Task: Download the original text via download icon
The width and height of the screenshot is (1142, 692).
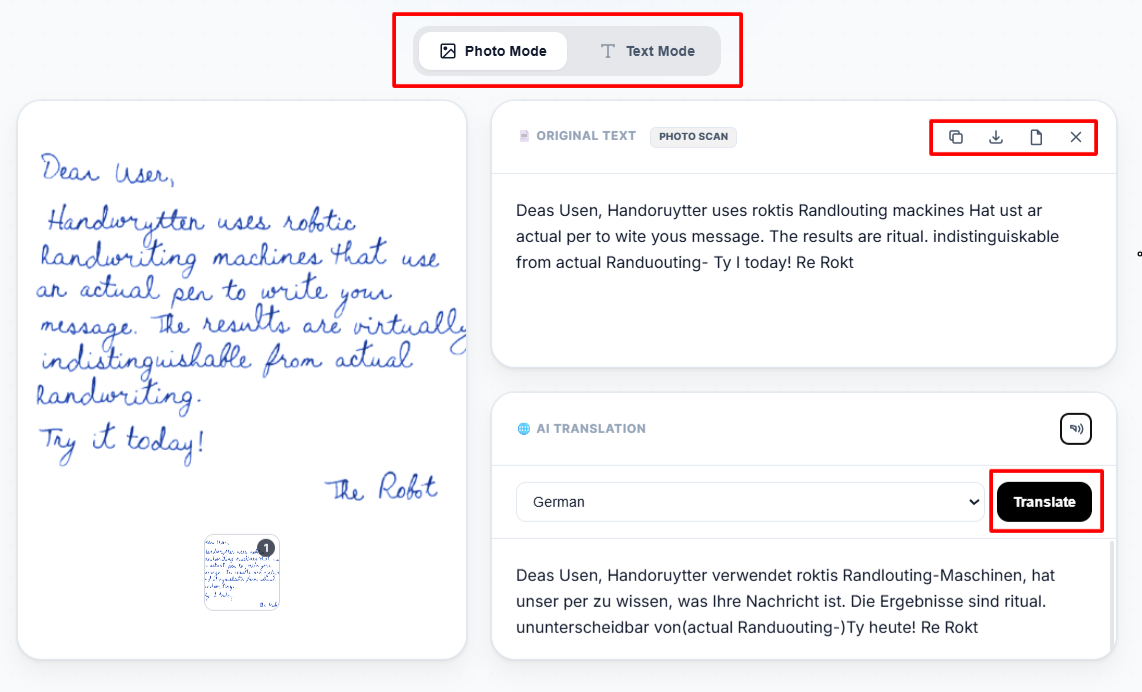Action: (996, 137)
